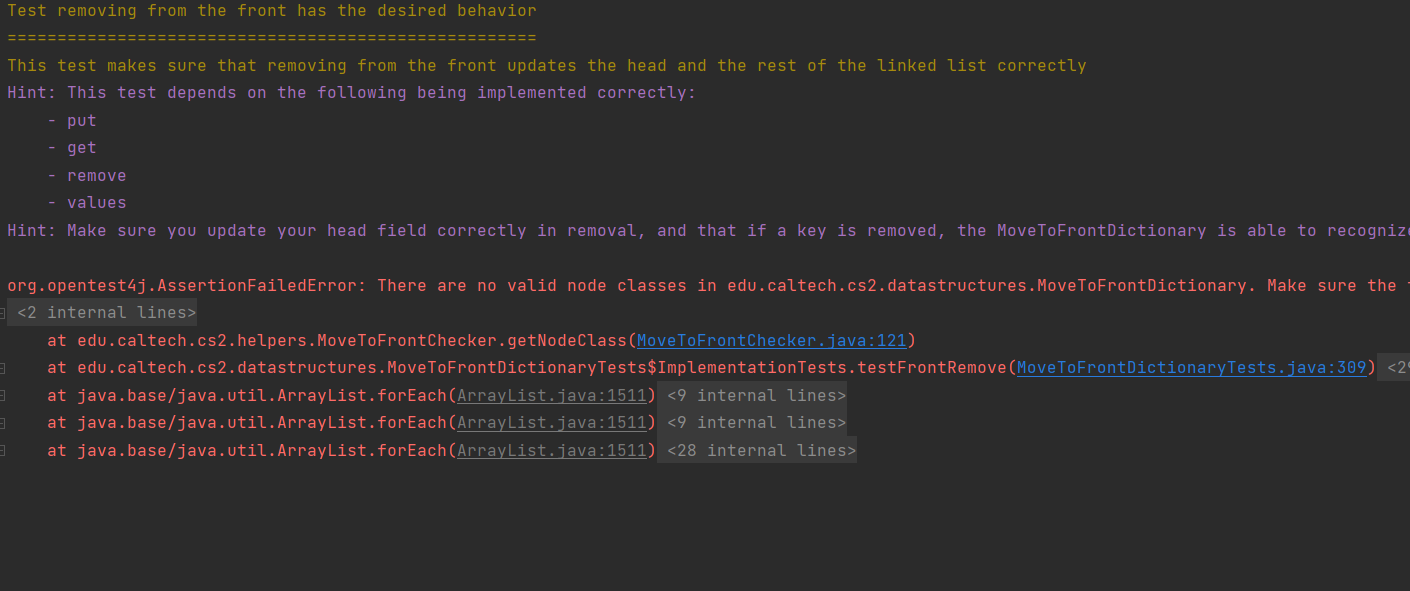Image resolution: width=1410 pixels, height=591 pixels.
Task: Click the gutter fold icon on the first ArrayList.forEach line
Action: 3,395
